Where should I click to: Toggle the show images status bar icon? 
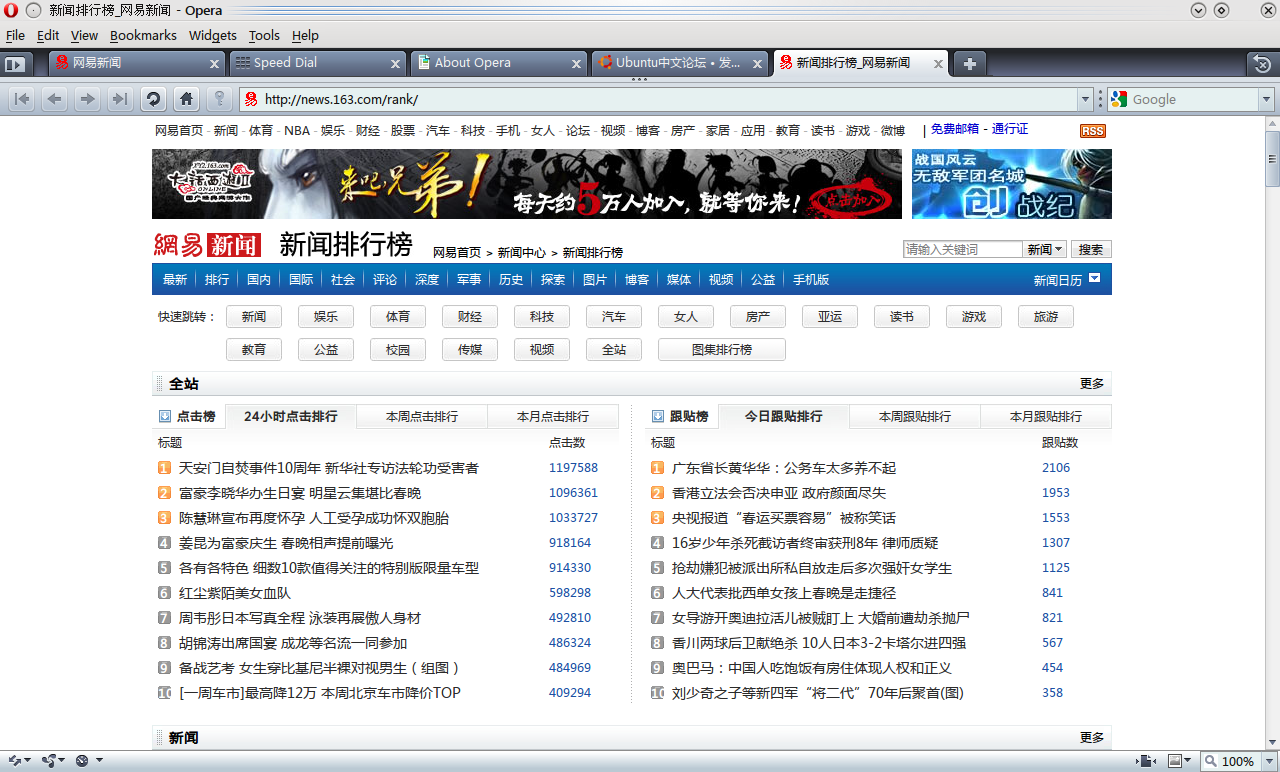[1175, 761]
